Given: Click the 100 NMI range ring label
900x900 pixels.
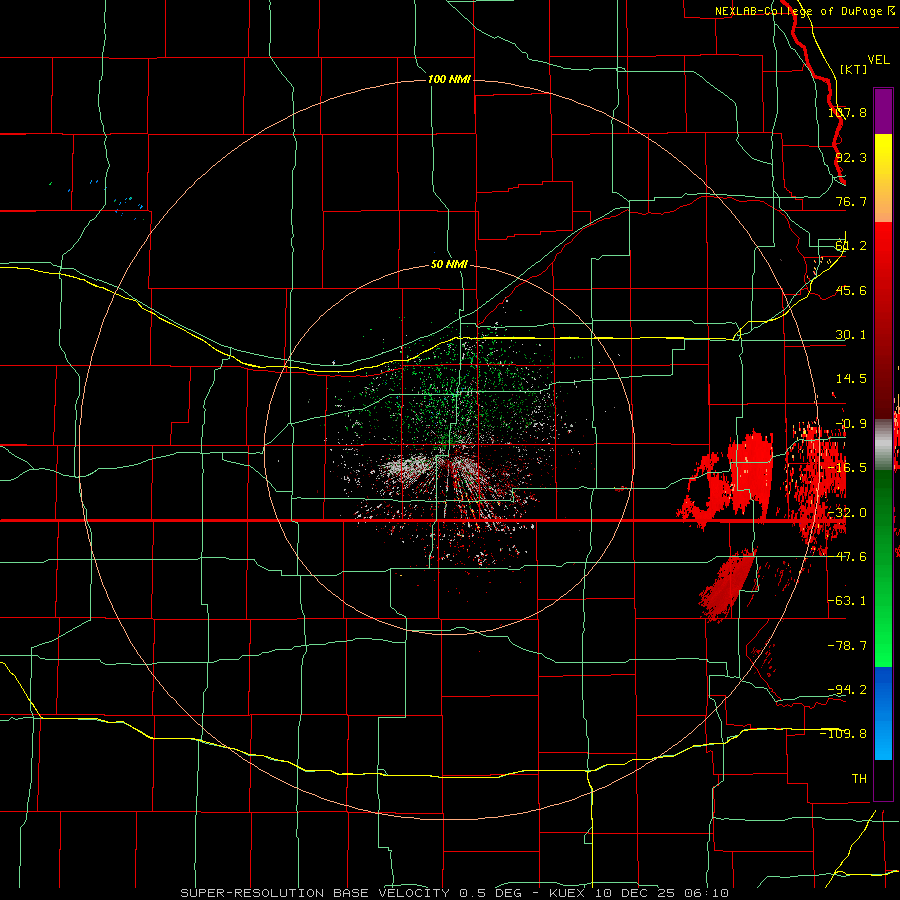Looking at the screenshot, I should coord(449,79).
